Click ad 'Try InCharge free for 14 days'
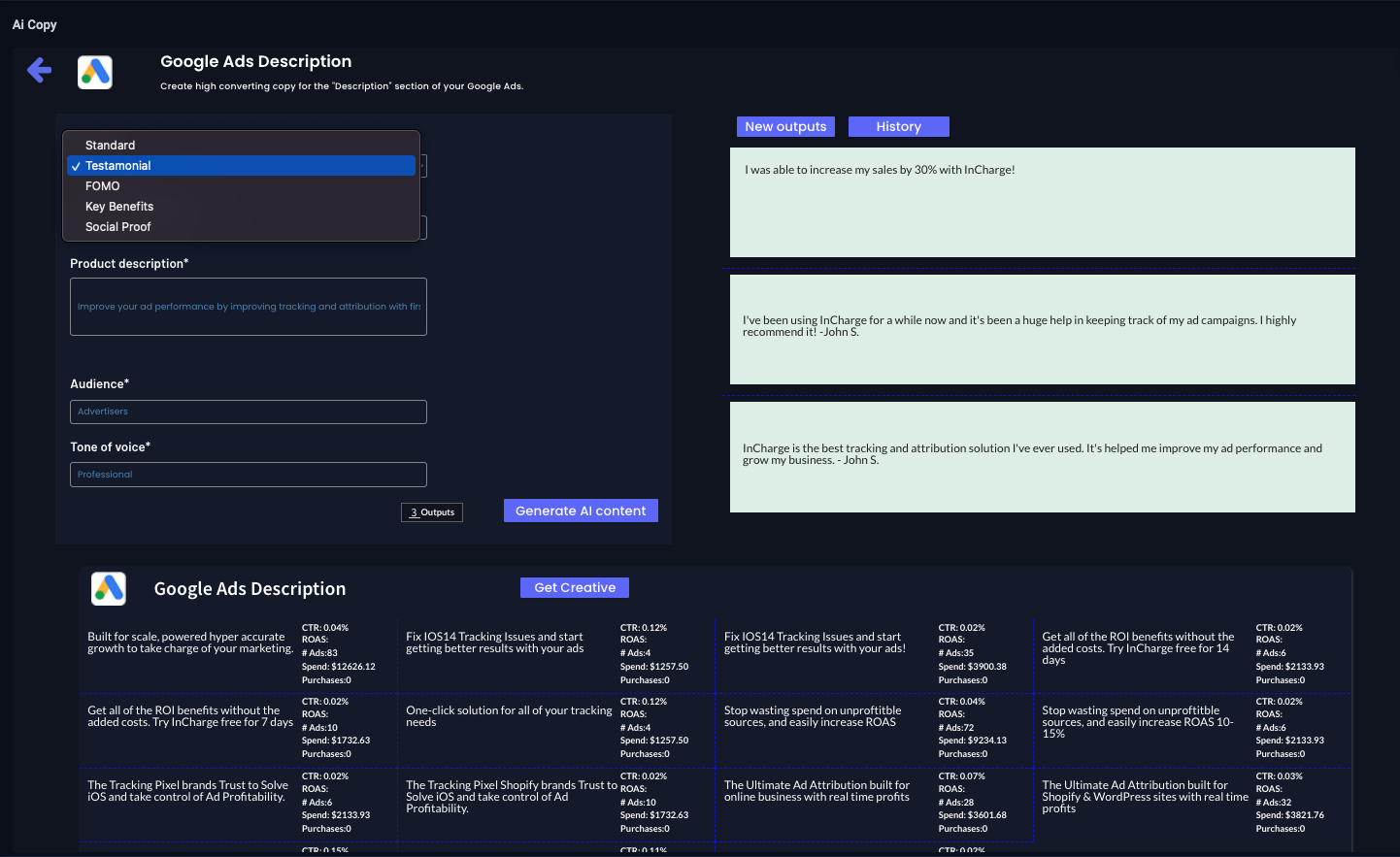 tap(1138, 648)
